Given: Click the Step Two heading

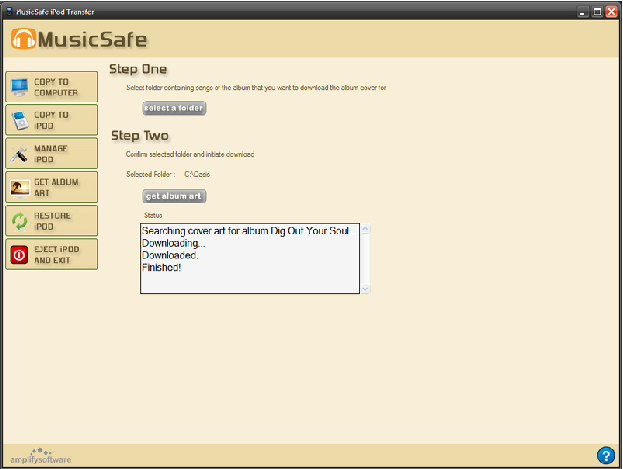Looking at the screenshot, I should [140, 136].
